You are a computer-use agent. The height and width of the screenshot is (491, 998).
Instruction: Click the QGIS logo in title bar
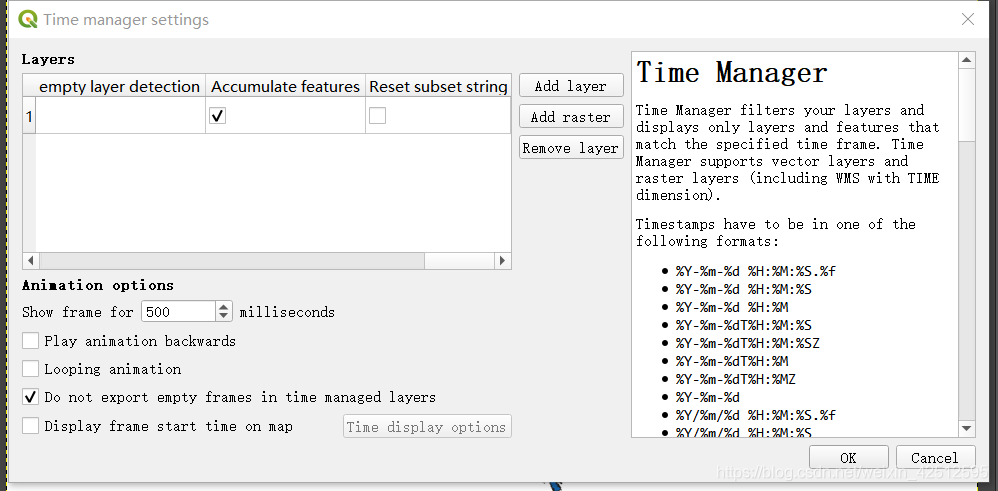pyautogui.click(x=28, y=20)
